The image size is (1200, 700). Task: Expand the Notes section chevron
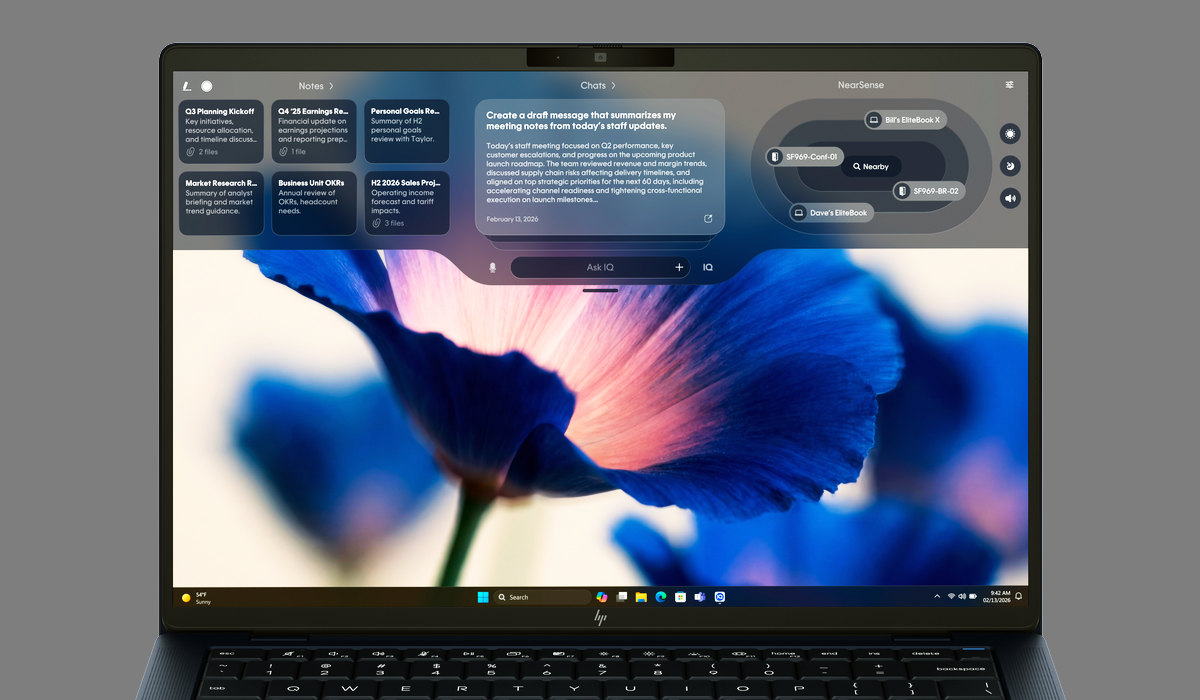[331, 85]
